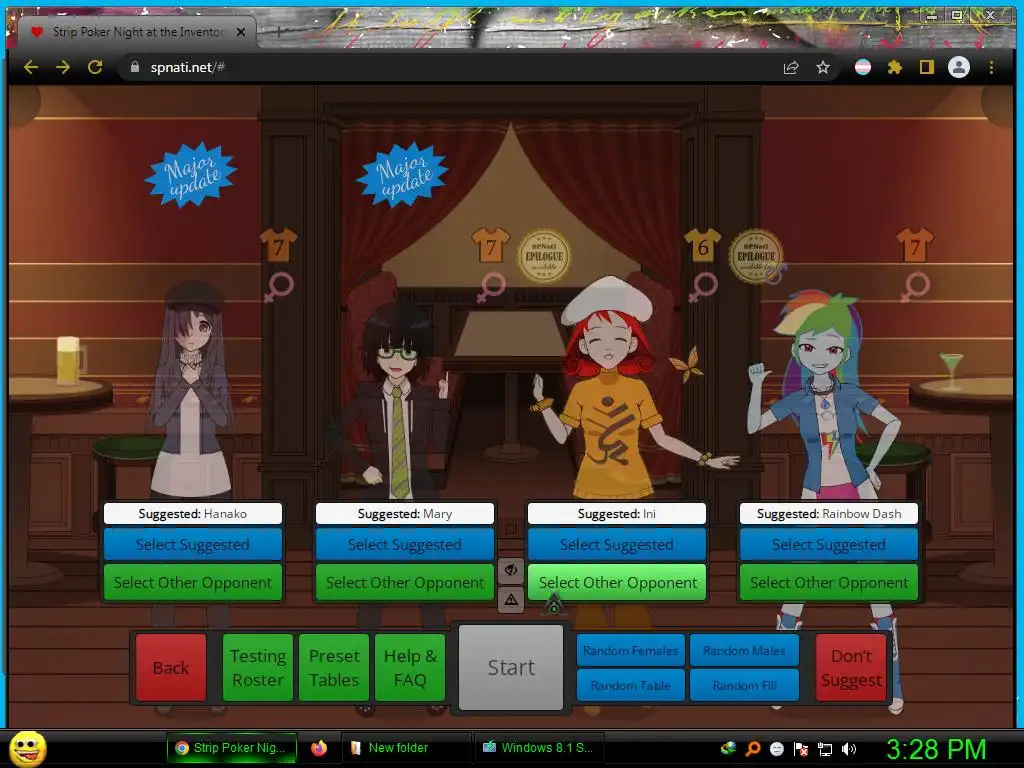The image size is (1024, 768).
Task: Click Rainbow Dash's clothing layers shirt icon
Action: [x=914, y=246]
